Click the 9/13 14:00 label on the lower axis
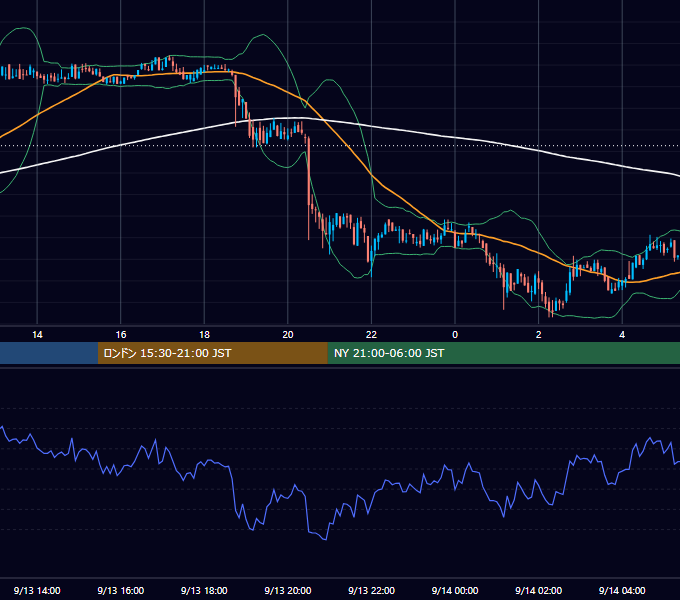The width and height of the screenshot is (680, 600). [37, 590]
